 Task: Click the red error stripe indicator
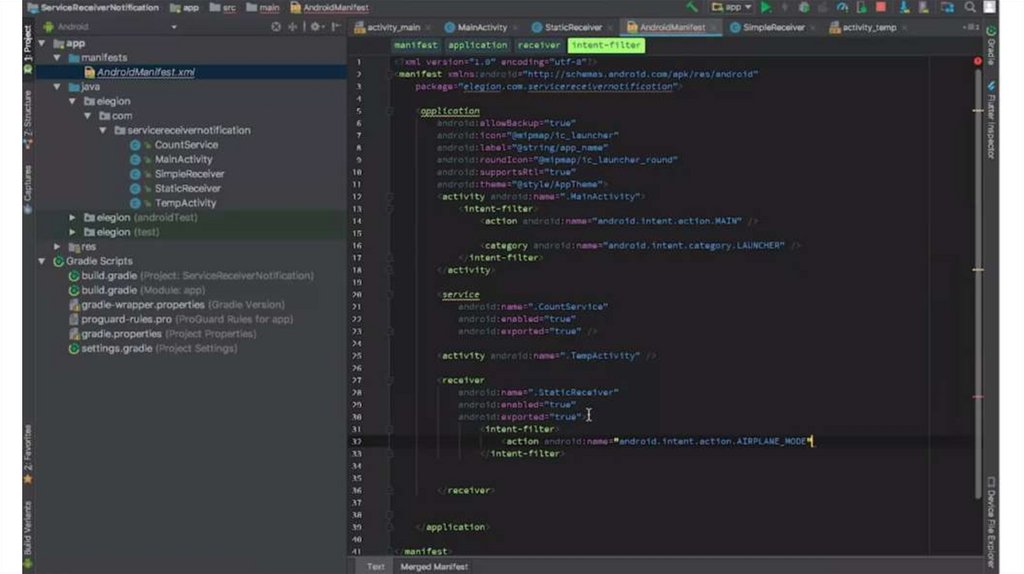(978, 61)
